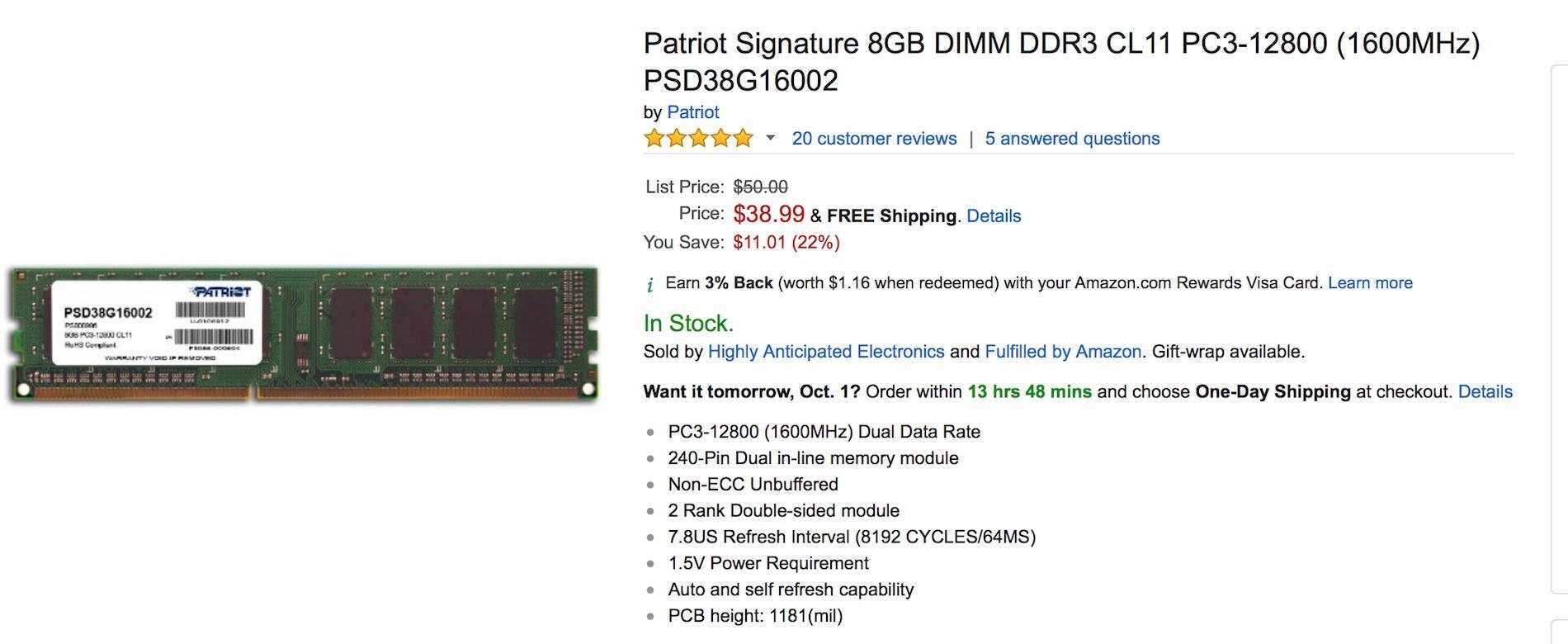Click the third star of the rating
This screenshot has height=644, width=1568.
click(697, 138)
